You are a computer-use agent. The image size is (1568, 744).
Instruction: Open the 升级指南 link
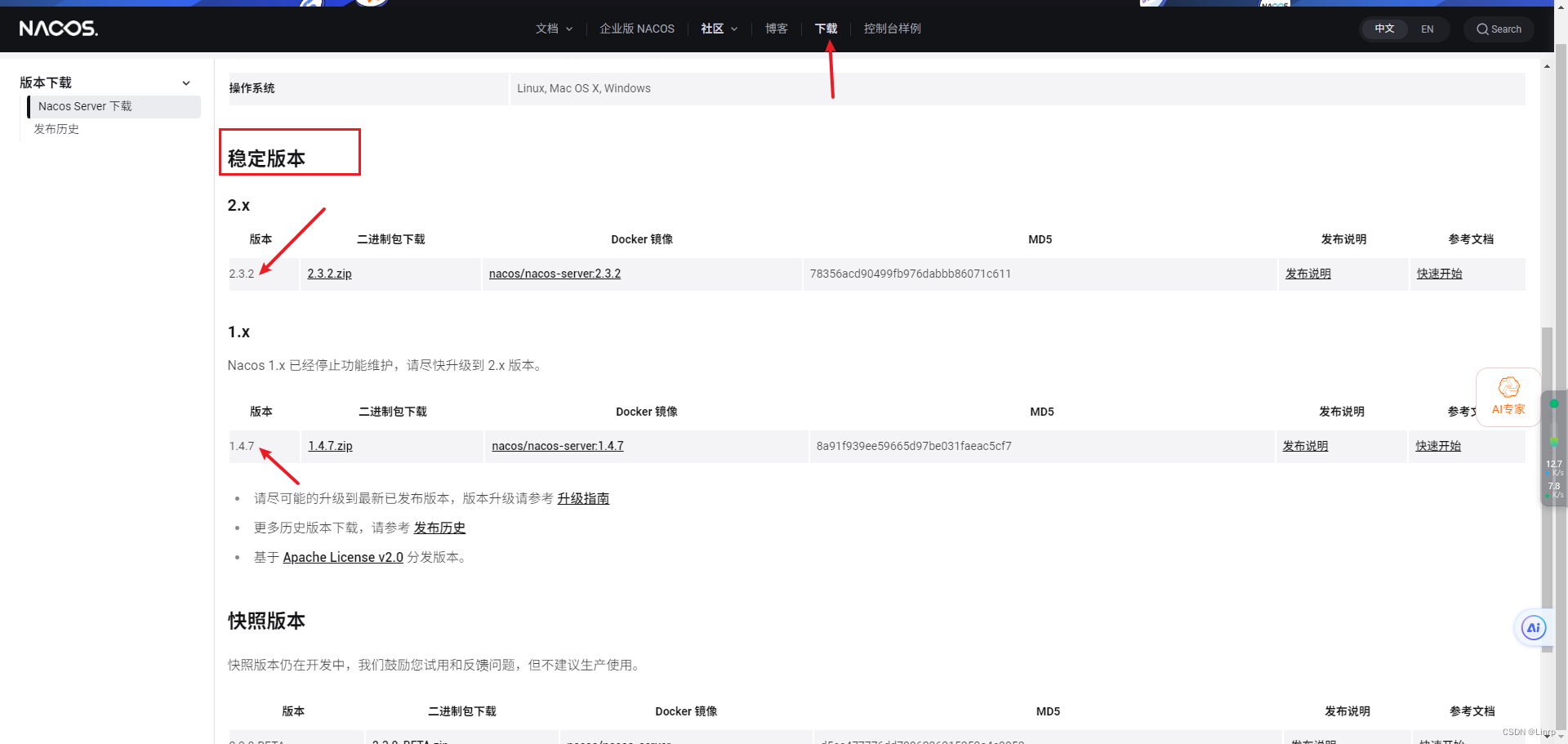click(583, 498)
